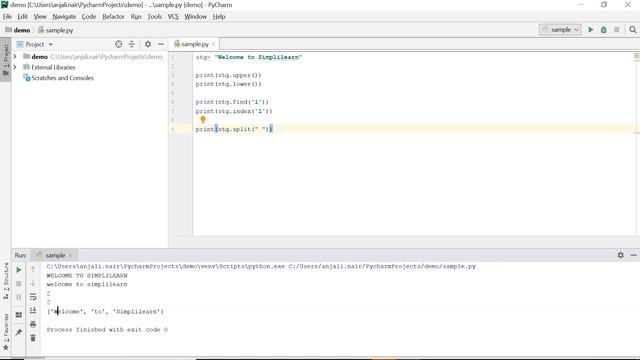Clear all console output with trash icon
The image size is (640, 360).
pyautogui.click(x=33, y=338)
